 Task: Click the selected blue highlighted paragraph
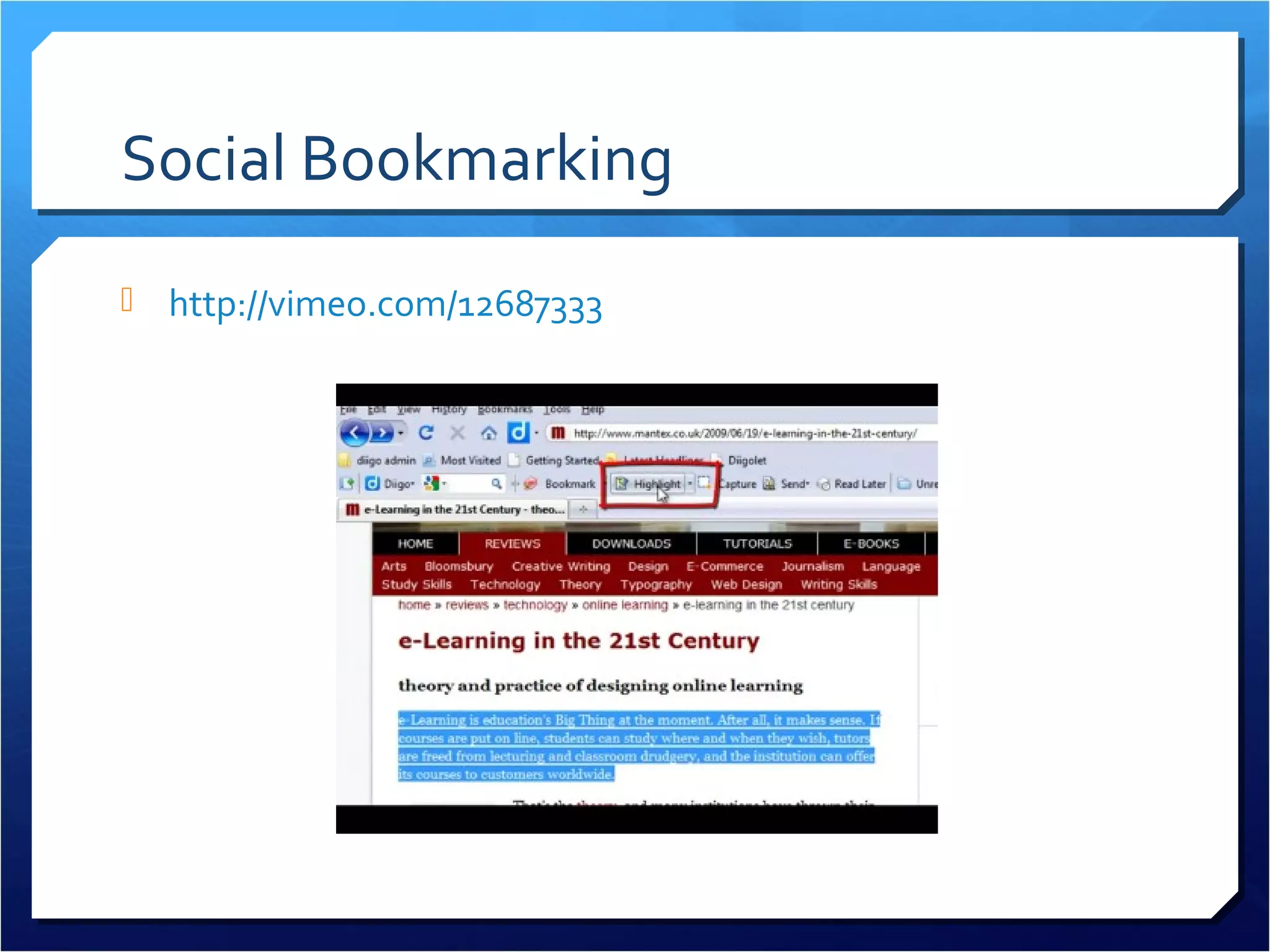click(x=638, y=747)
